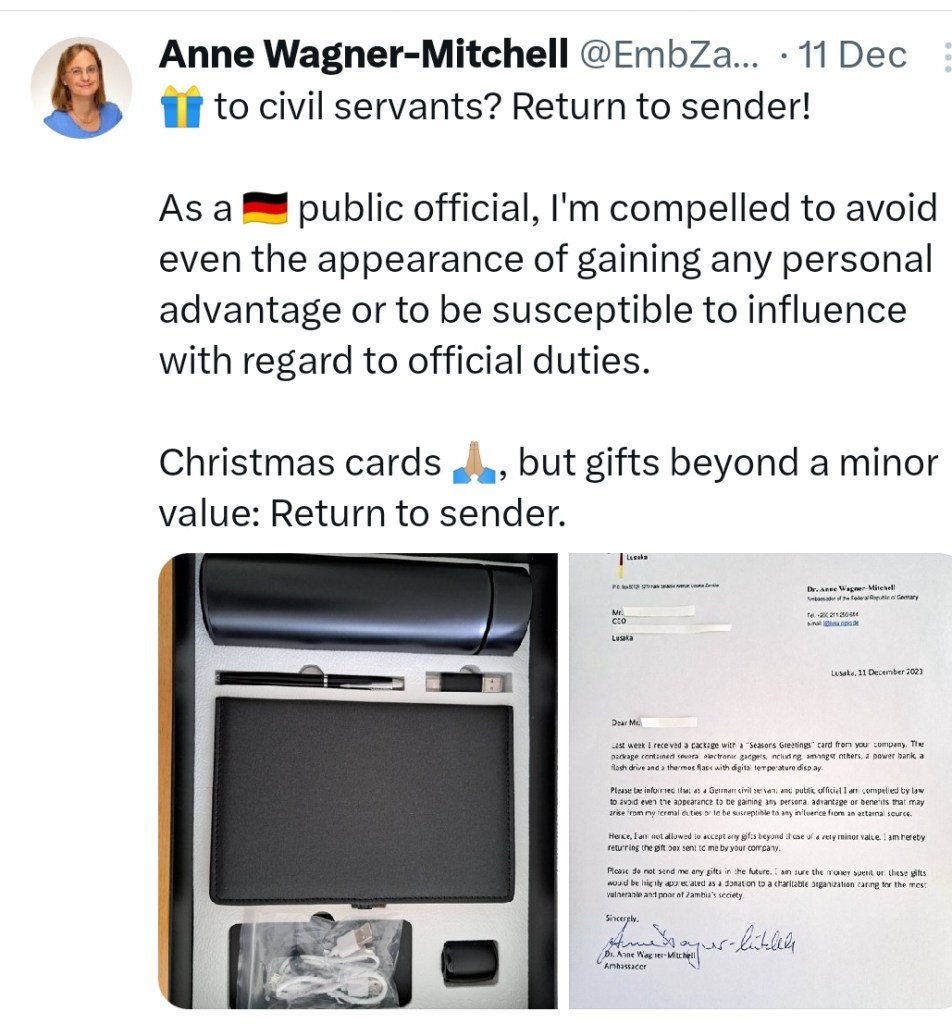Click the USB flash drive in the photo
The height and width of the screenshot is (1024, 952).
[468, 683]
